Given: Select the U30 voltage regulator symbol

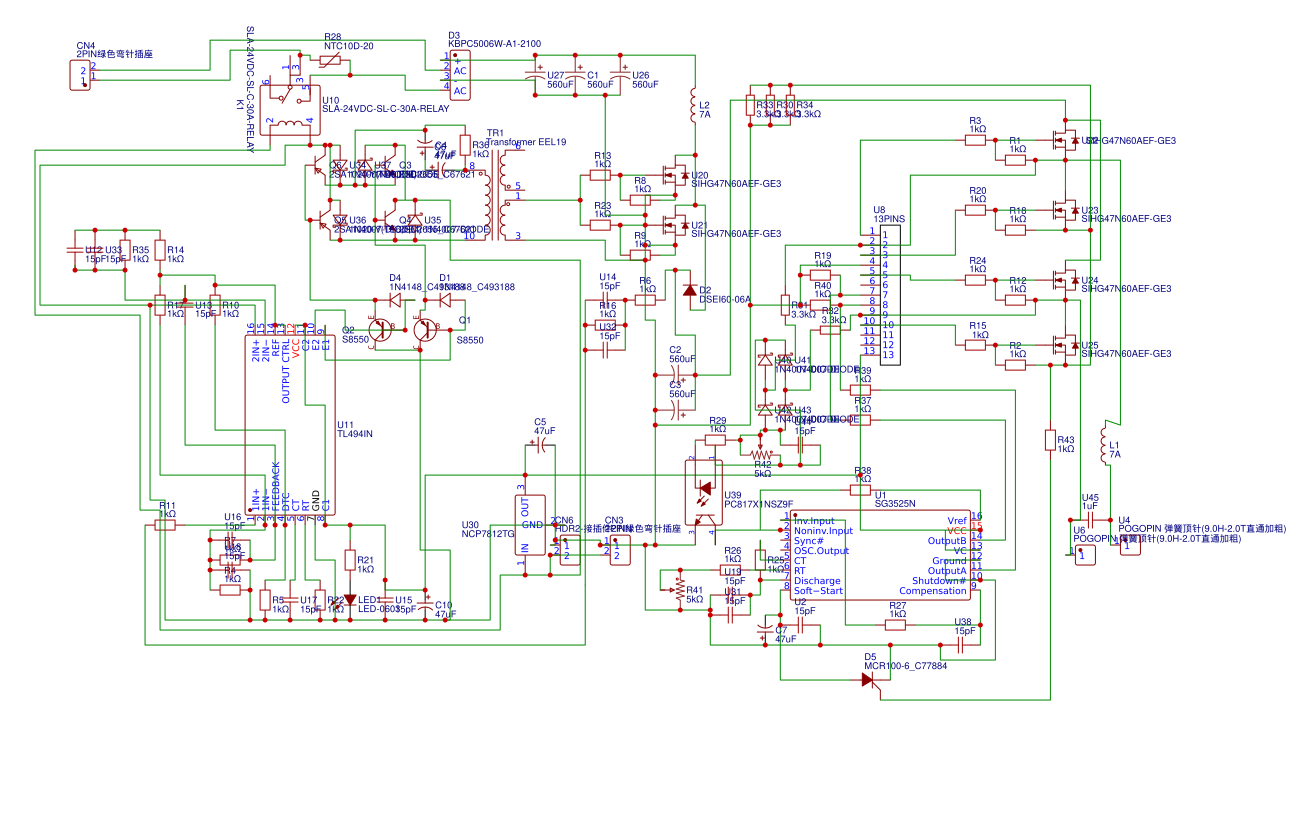Looking at the screenshot, I should [530, 525].
